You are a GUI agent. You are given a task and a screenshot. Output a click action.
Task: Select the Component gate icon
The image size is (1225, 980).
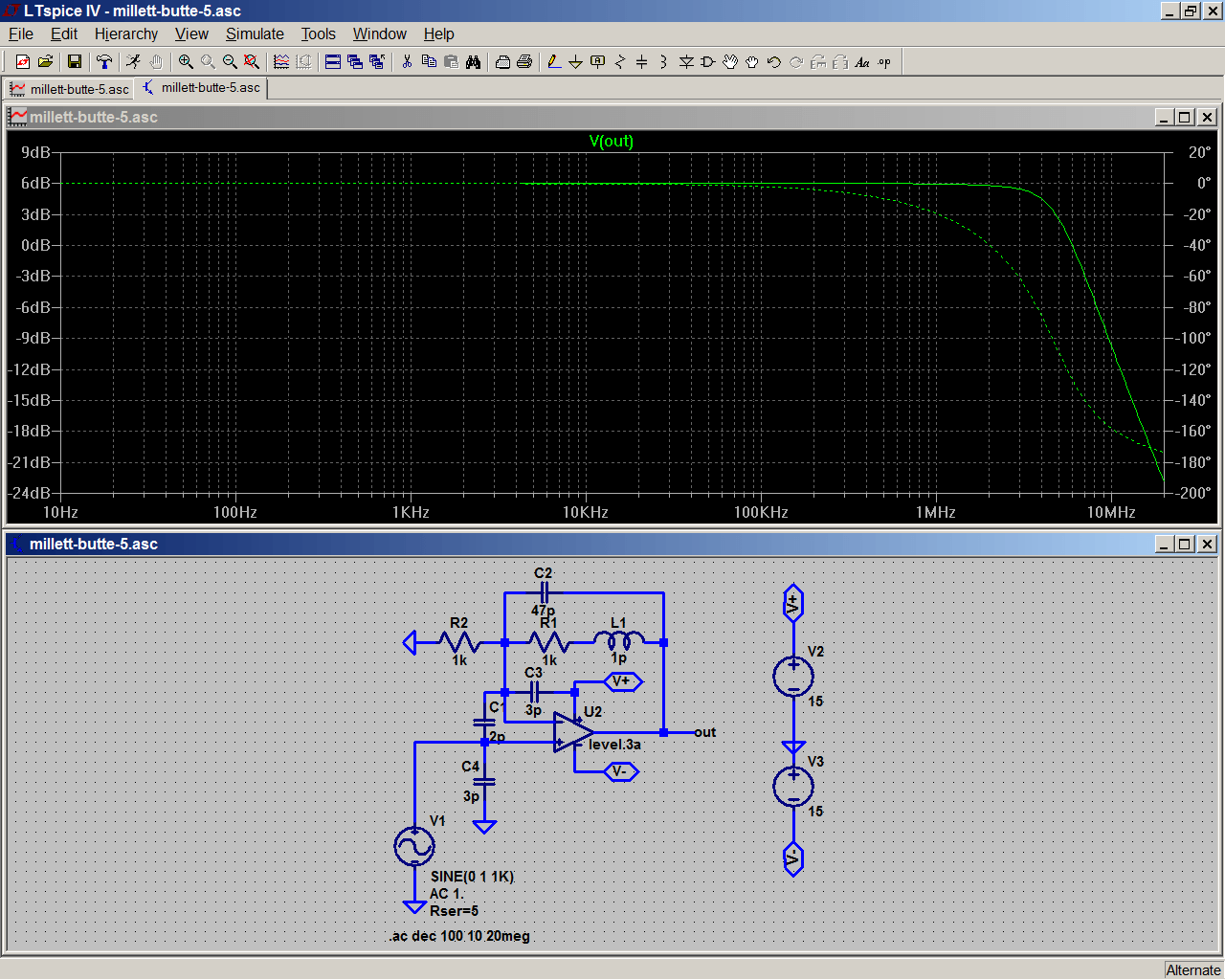click(x=708, y=62)
